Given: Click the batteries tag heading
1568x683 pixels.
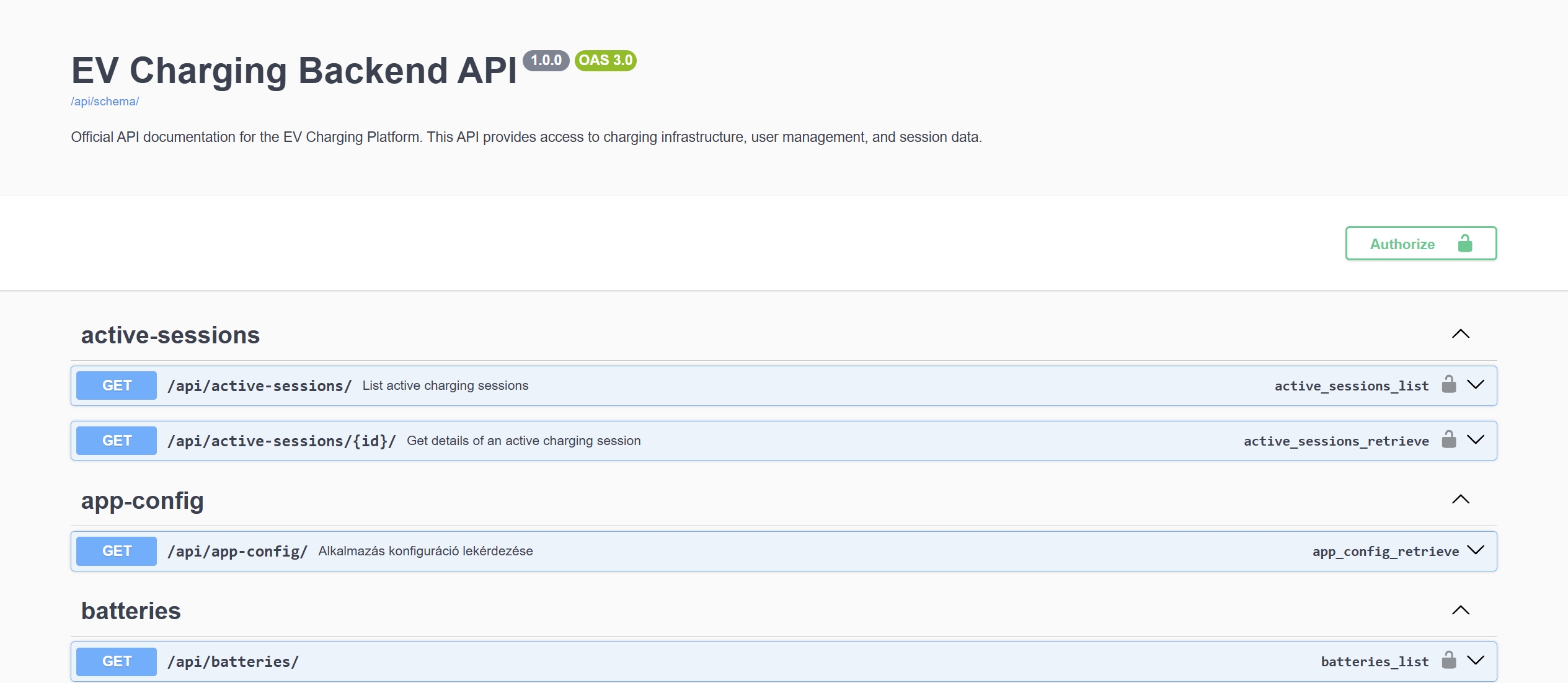Looking at the screenshot, I should click(x=131, y=611).
